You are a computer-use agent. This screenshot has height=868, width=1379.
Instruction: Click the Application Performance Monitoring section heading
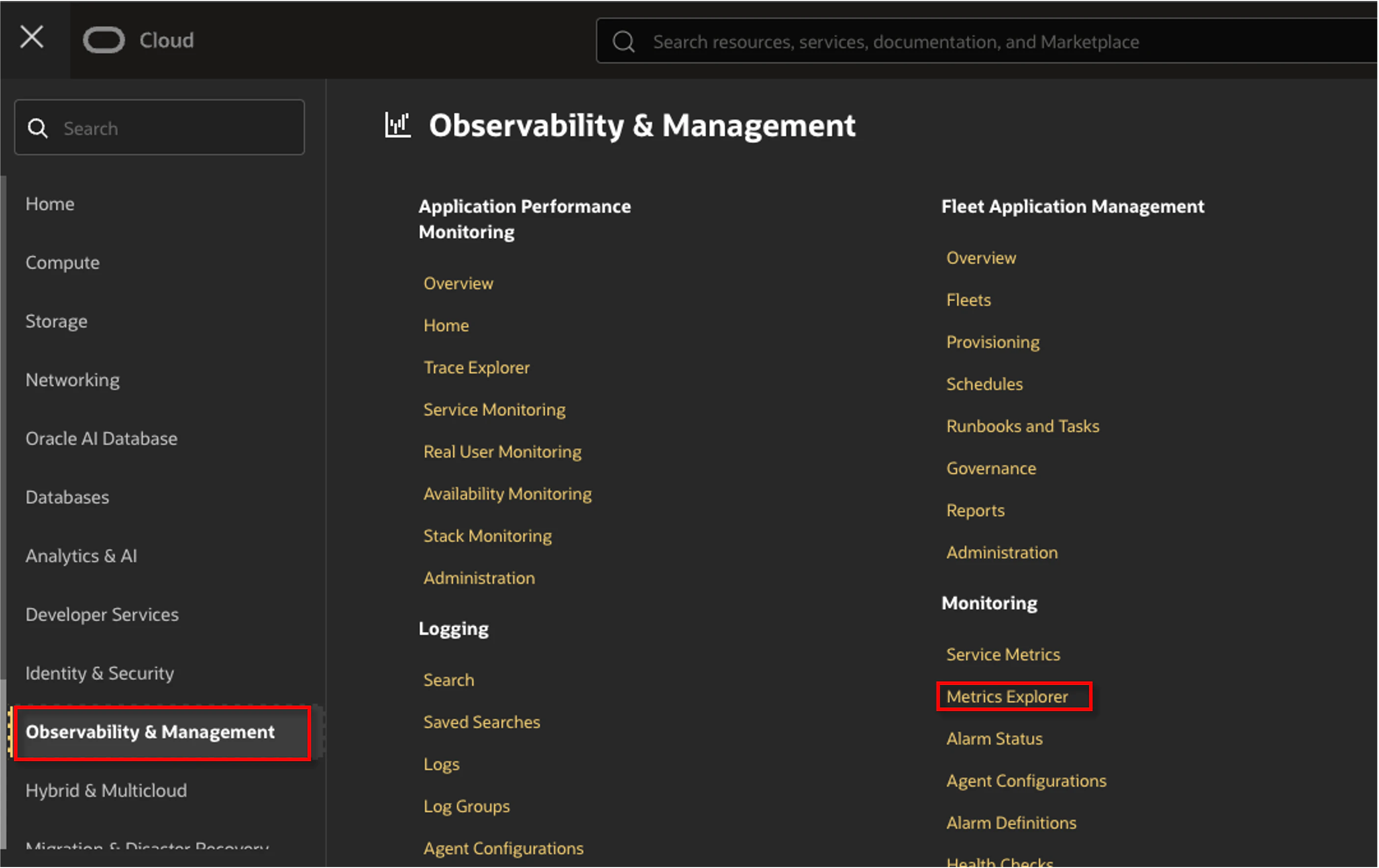525,219
